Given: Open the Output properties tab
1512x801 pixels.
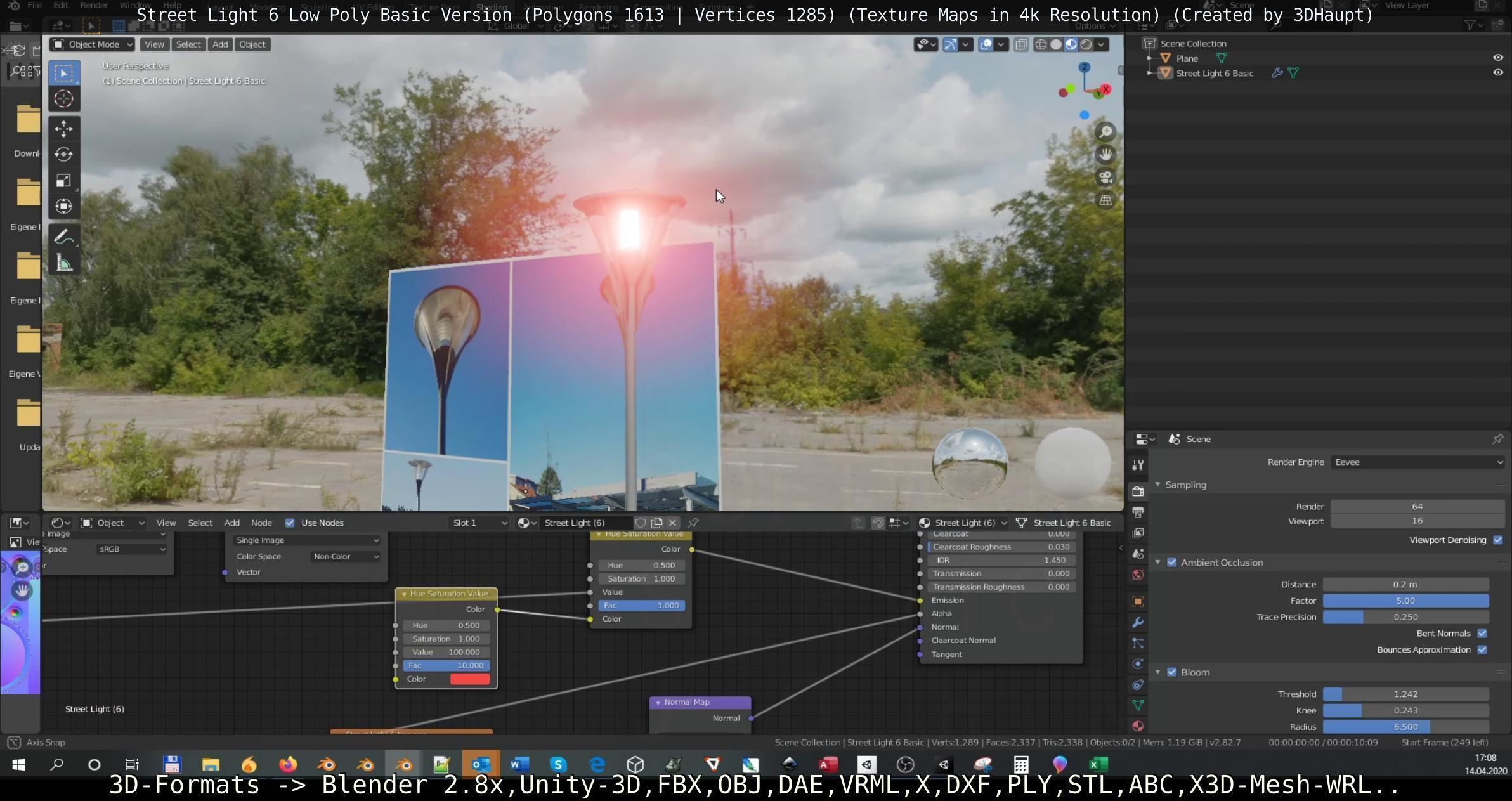Looking at the screenshot, I should coord(1138,512).
